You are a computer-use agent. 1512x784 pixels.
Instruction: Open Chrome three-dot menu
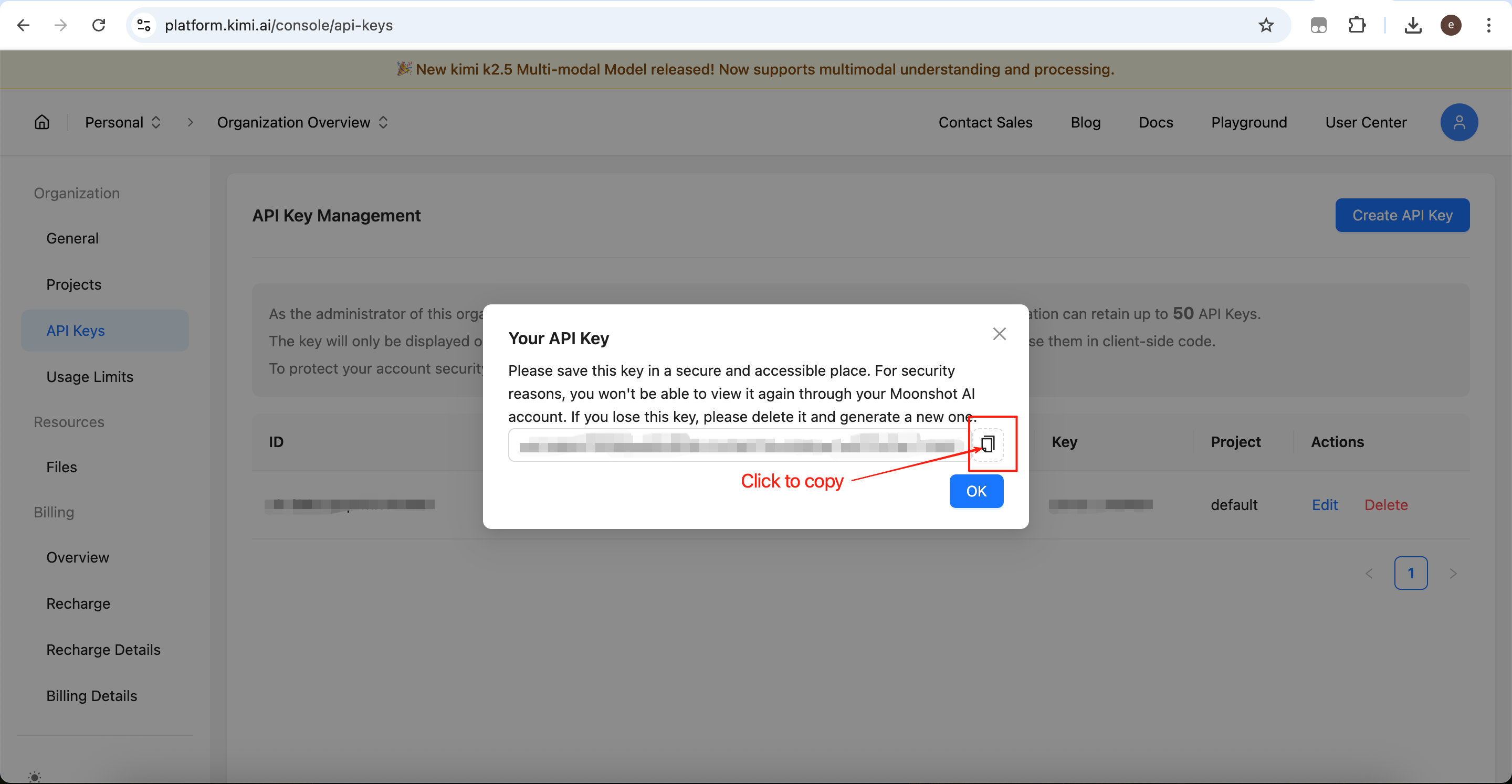[x=1488, y=25]
